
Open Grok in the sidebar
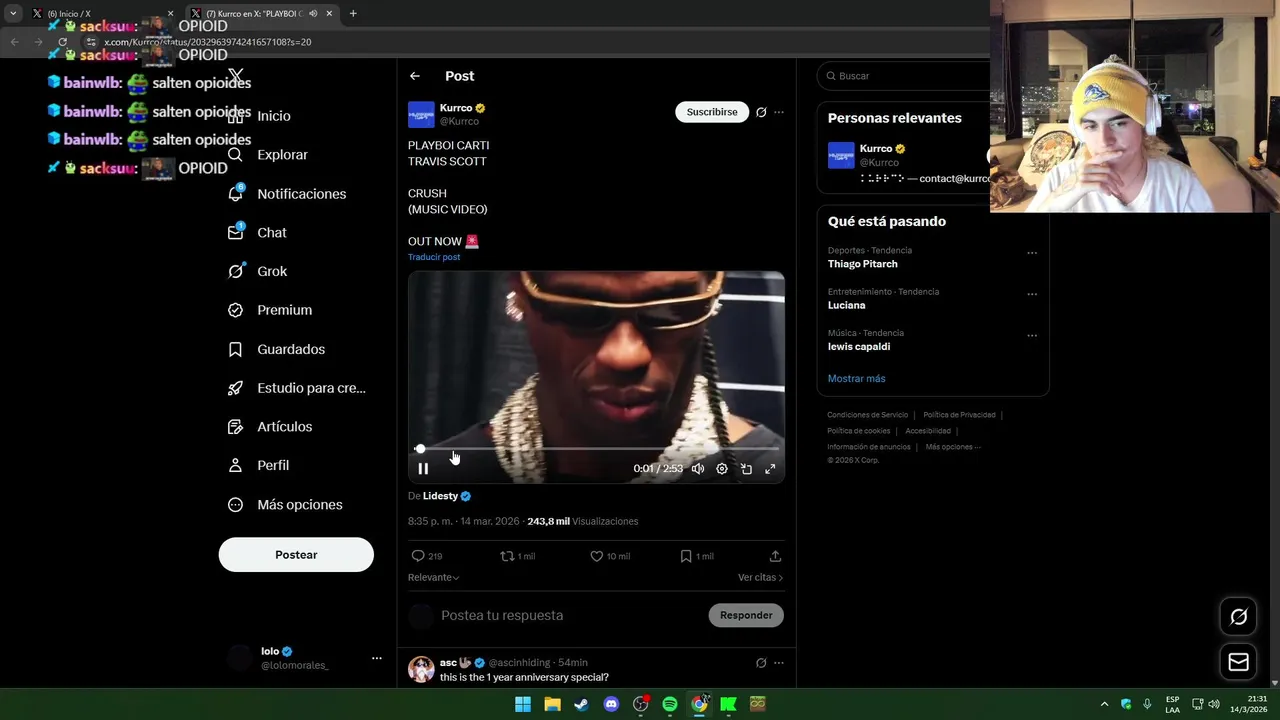tap(258, 271)
